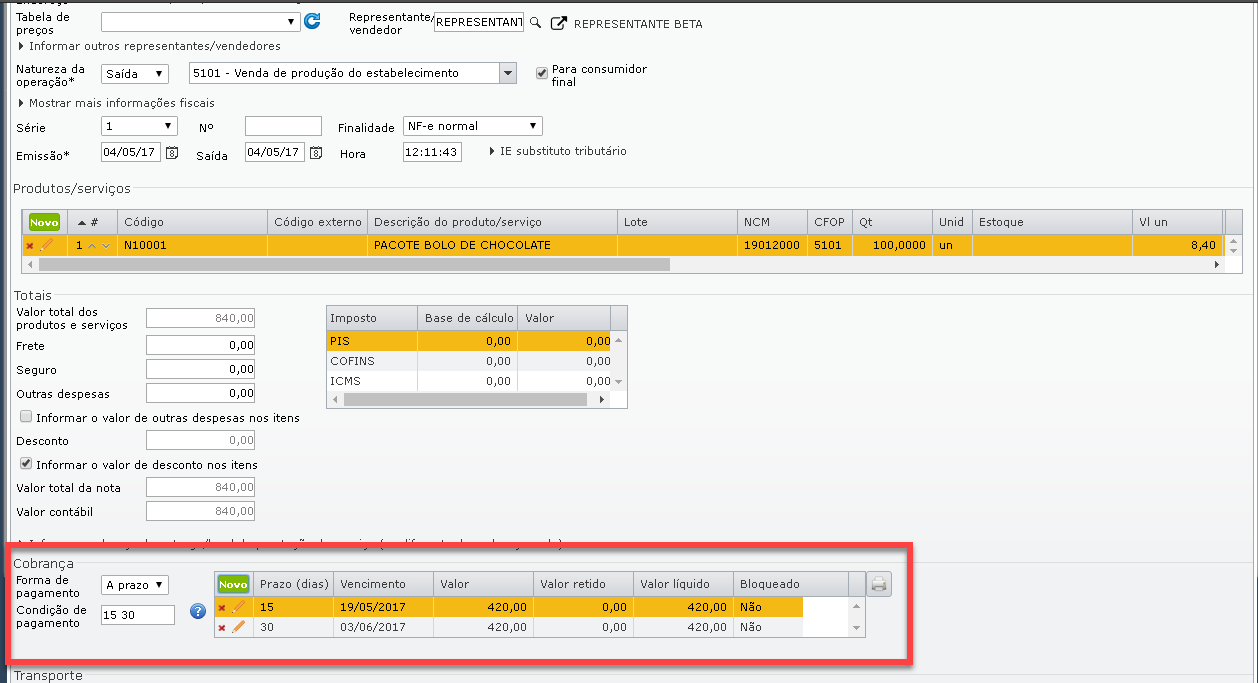Add new product with green Novo button

coord(44,222)
